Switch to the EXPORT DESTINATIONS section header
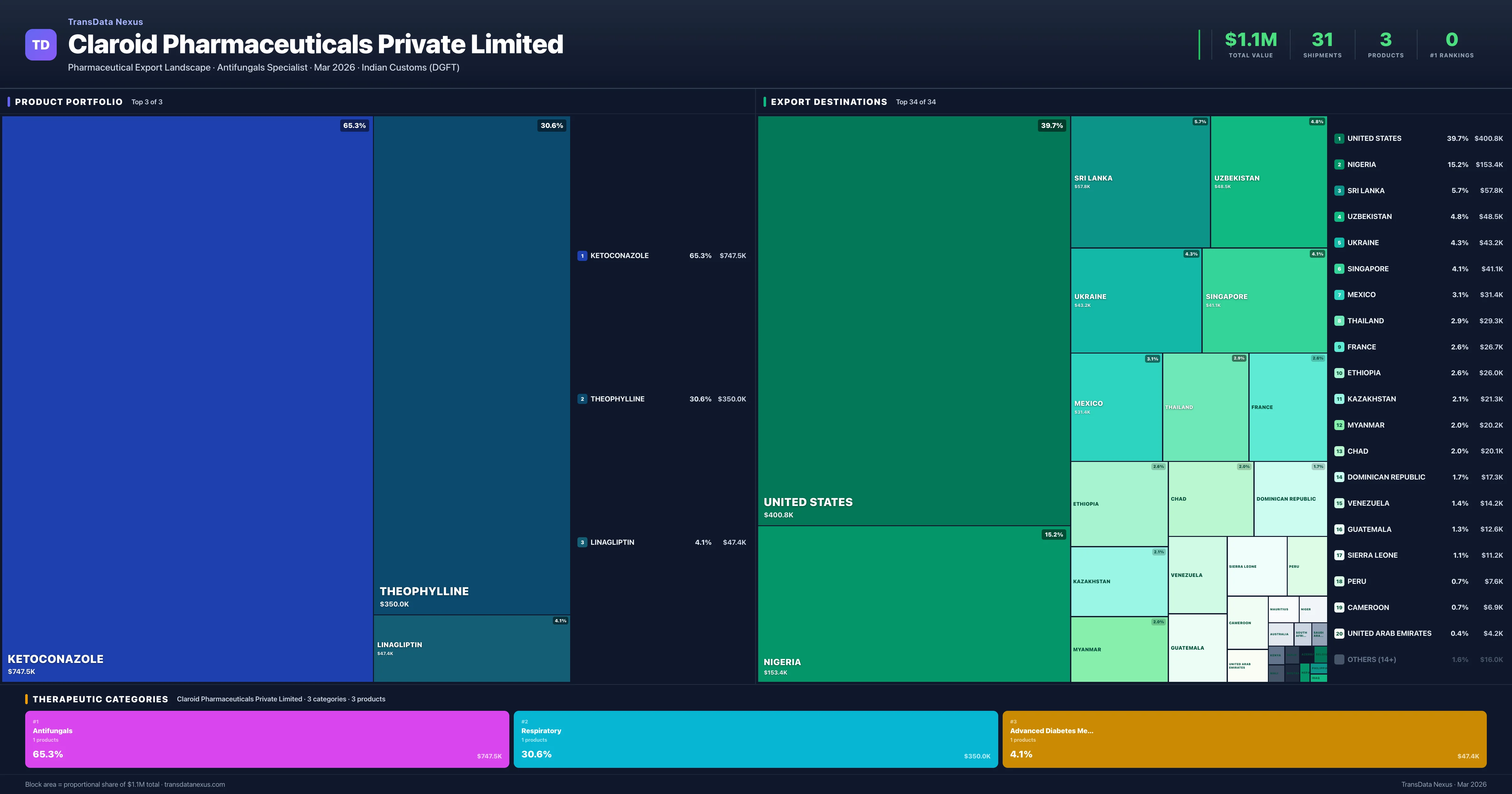The image size is (1512, 794). click(830, 101)
